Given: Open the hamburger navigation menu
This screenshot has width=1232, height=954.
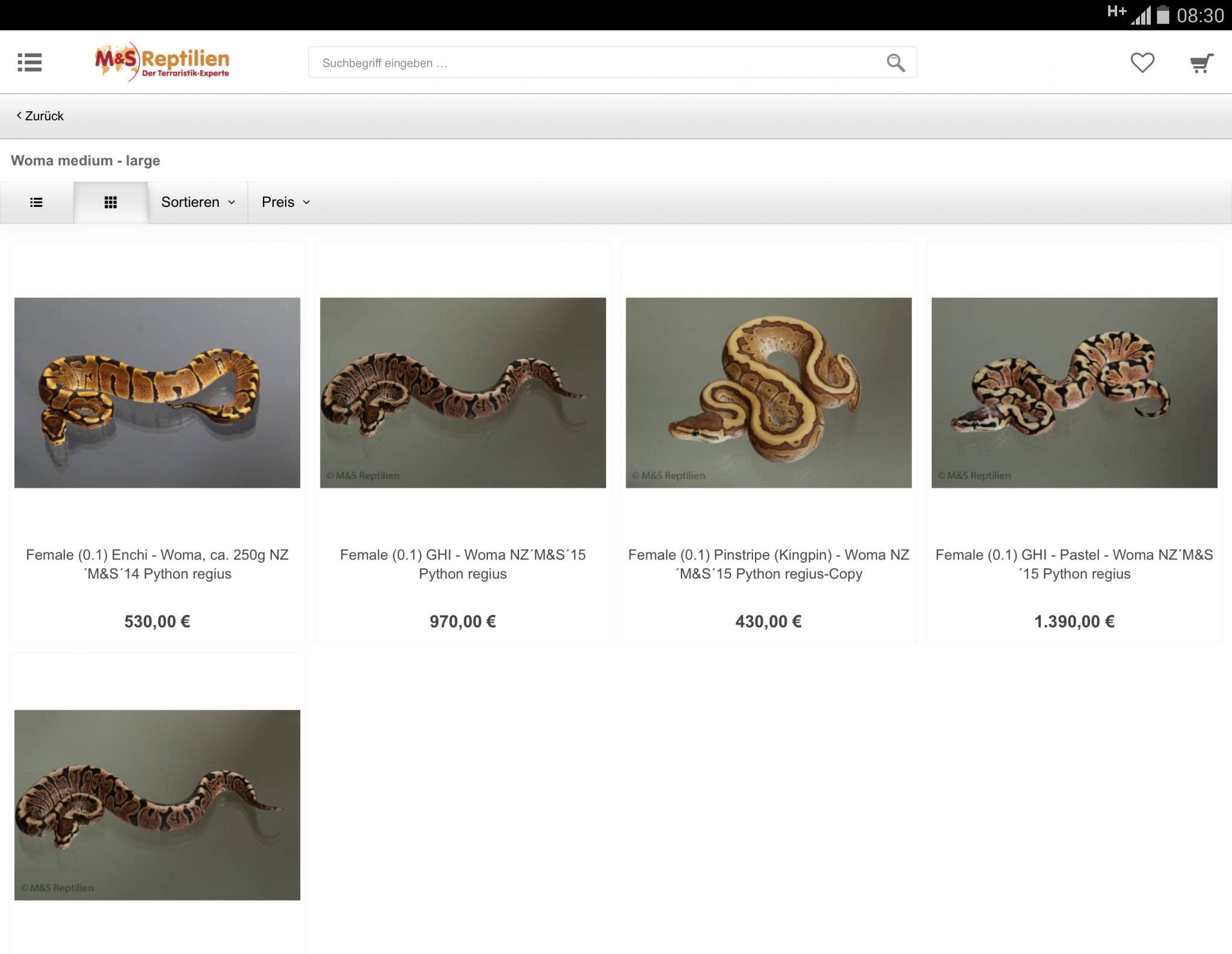Looking at the screenshot, I should click(x=29, y=62).
